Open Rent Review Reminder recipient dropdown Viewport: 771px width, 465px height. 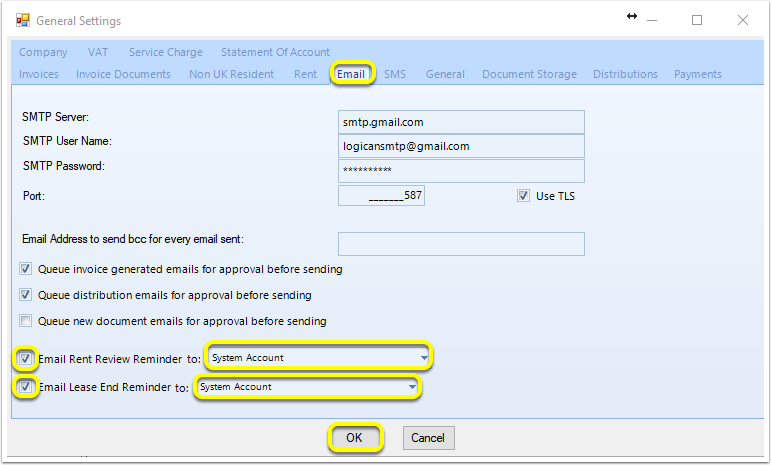point(319,357)
